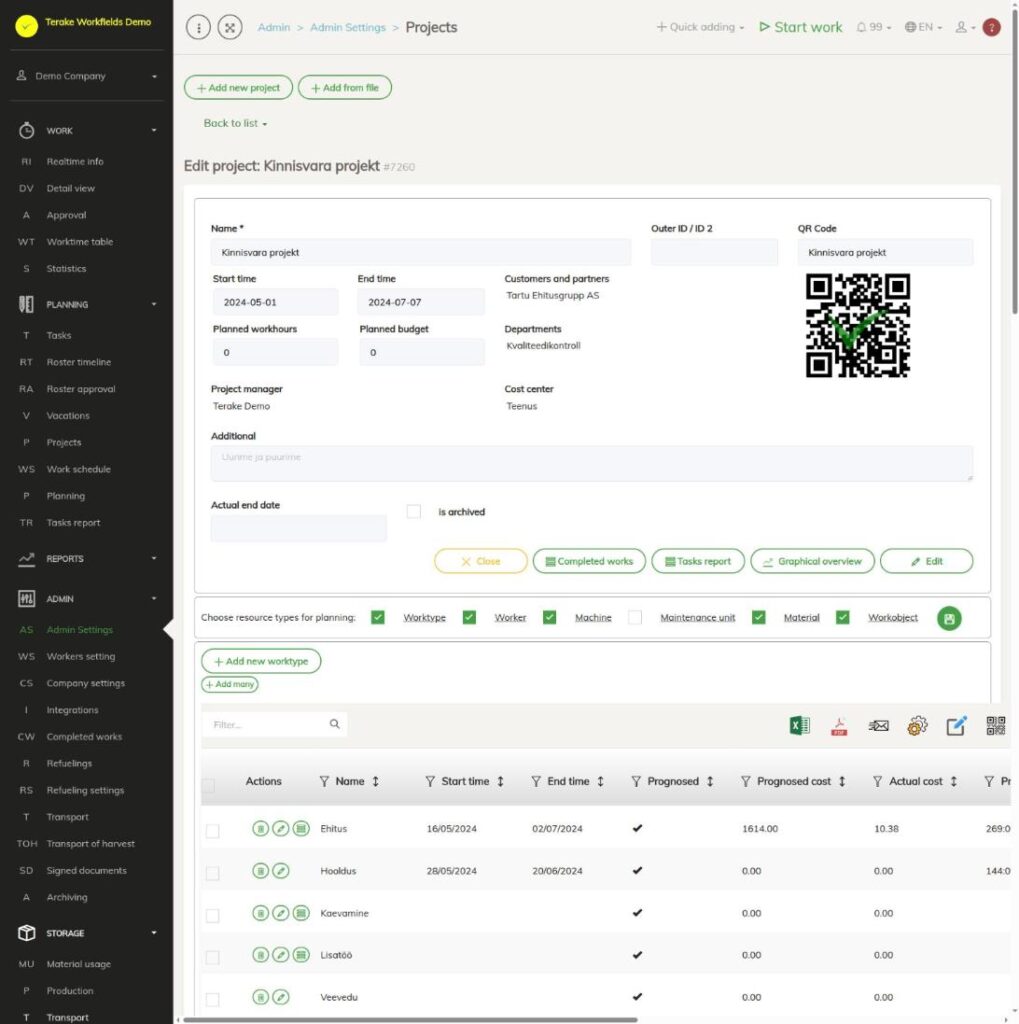This screenshot has width=1019, height=1024.
Task: Toggle the Worker resource checkbox
Action: 469,617
